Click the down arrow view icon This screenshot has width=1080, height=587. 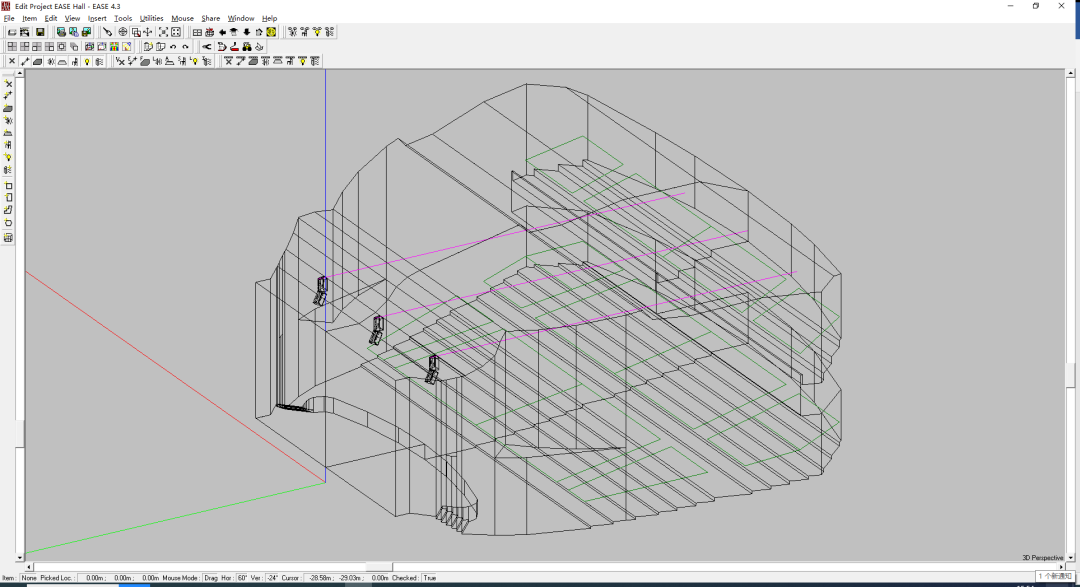[x=247, y=32]
